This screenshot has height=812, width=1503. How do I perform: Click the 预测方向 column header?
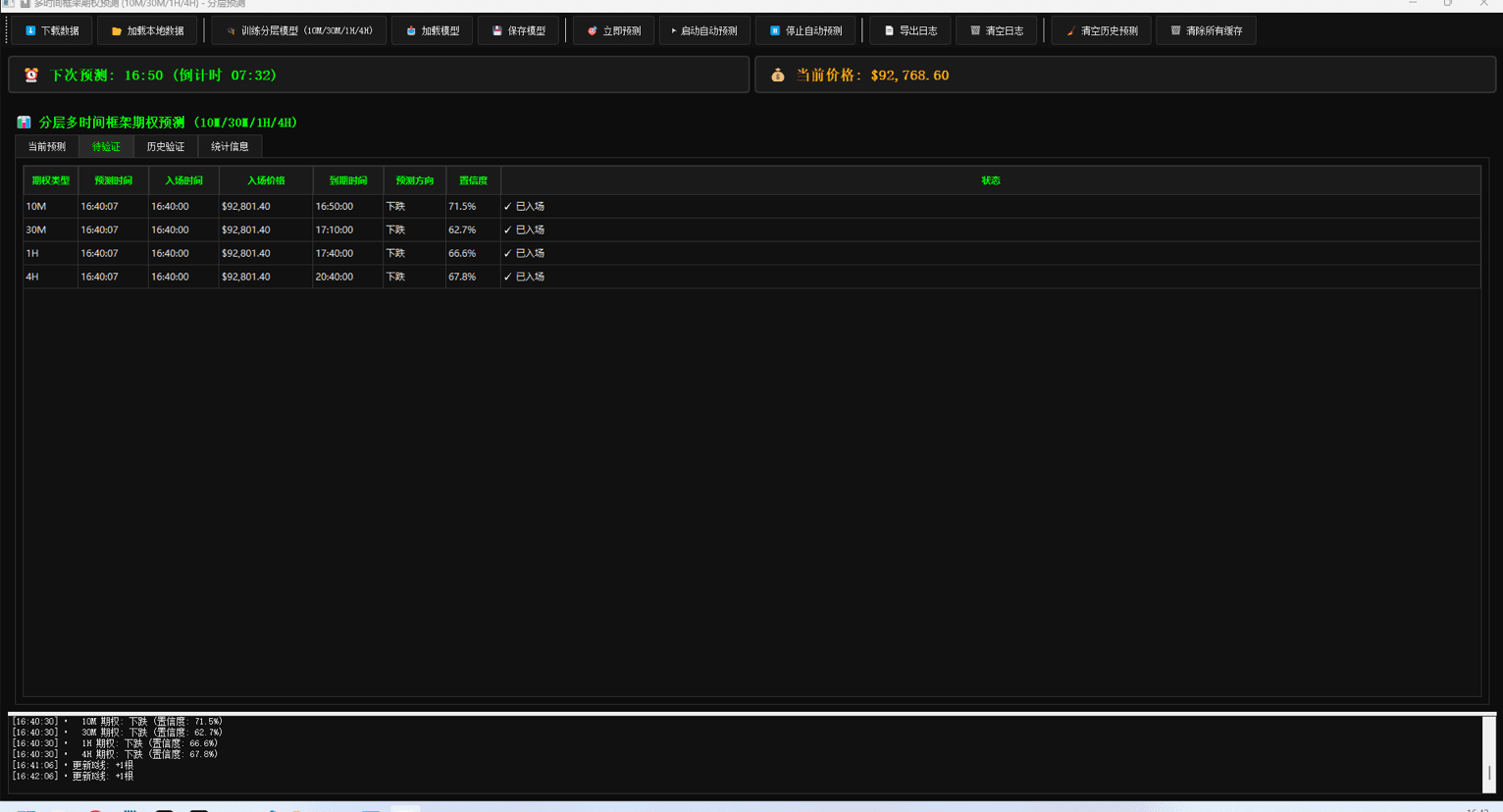415,180
